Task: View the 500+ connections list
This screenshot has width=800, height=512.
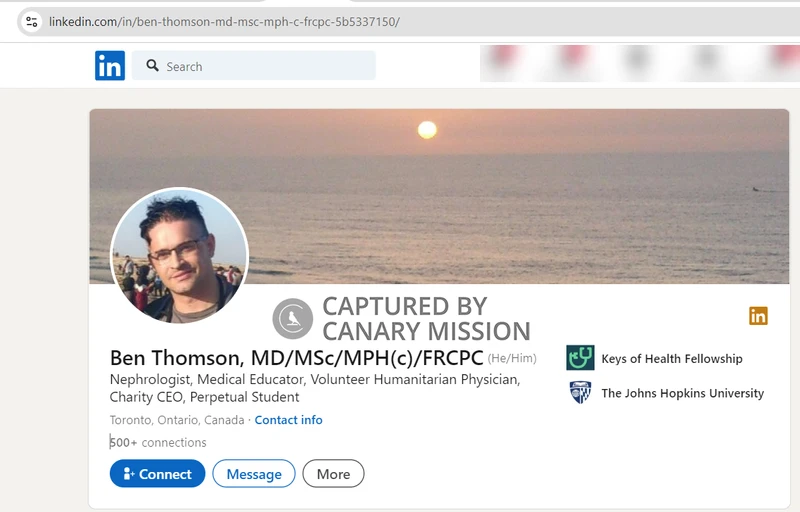Action: click(158, 442)
